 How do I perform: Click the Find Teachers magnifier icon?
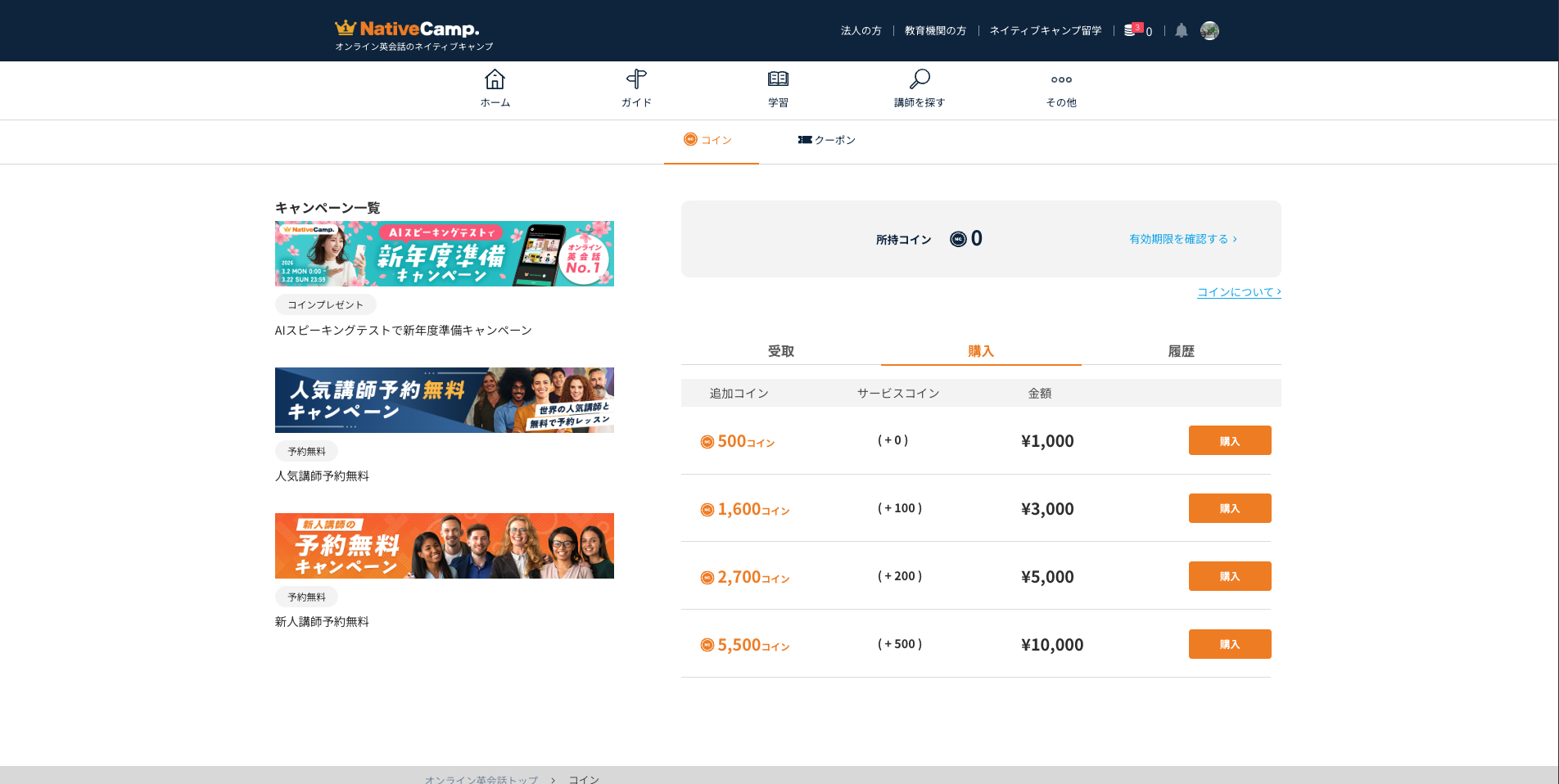(920, 79)
